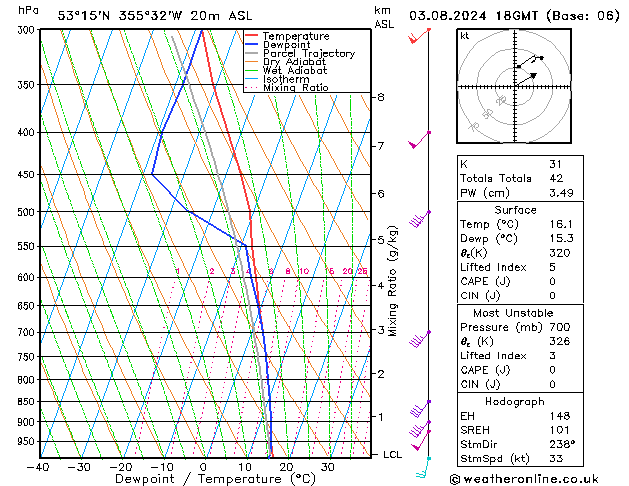The height and width of the screenshot is (486, 629).
Task: Click the Surface theta-e value 320
Action: [560, 253]
